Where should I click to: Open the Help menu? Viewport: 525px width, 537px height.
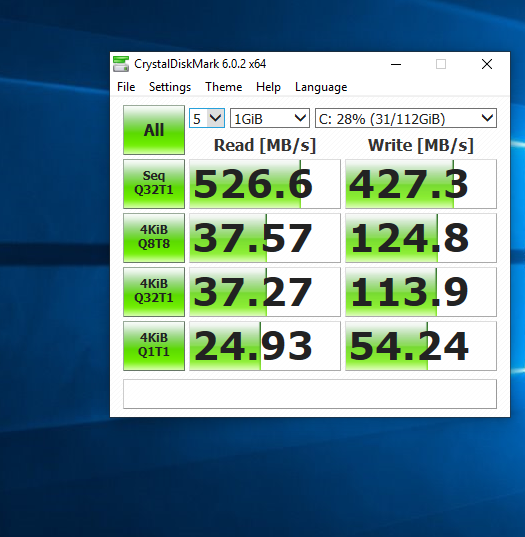(x=268, y=87)
